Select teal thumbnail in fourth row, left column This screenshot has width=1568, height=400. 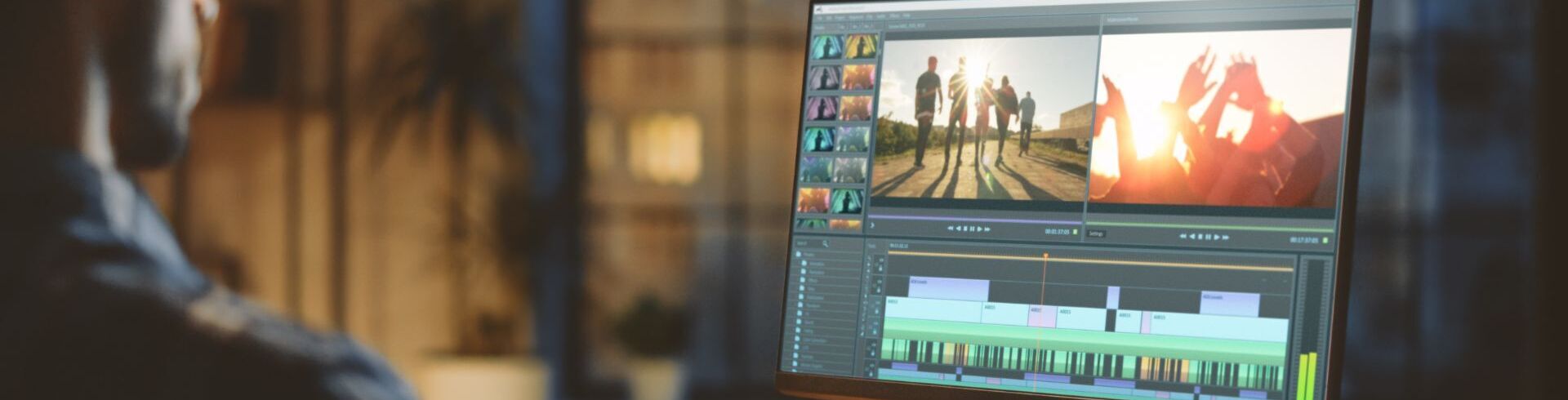point(819,139)
